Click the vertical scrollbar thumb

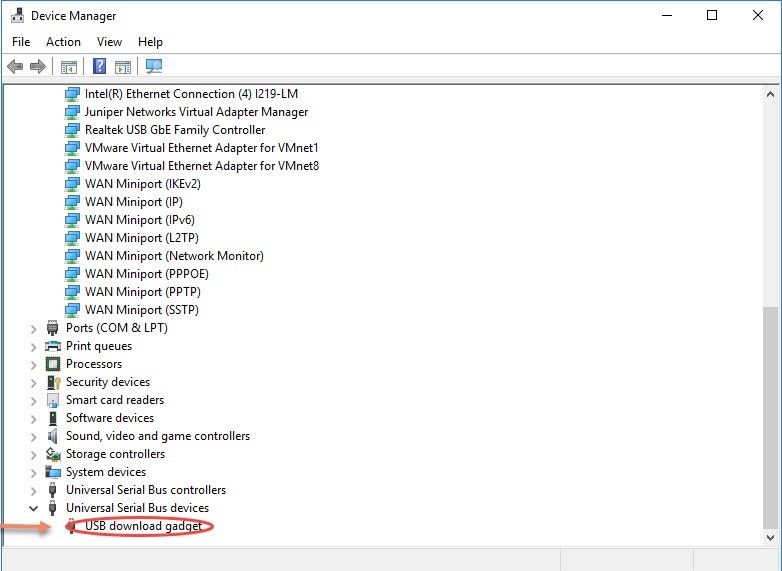point(770,416)
